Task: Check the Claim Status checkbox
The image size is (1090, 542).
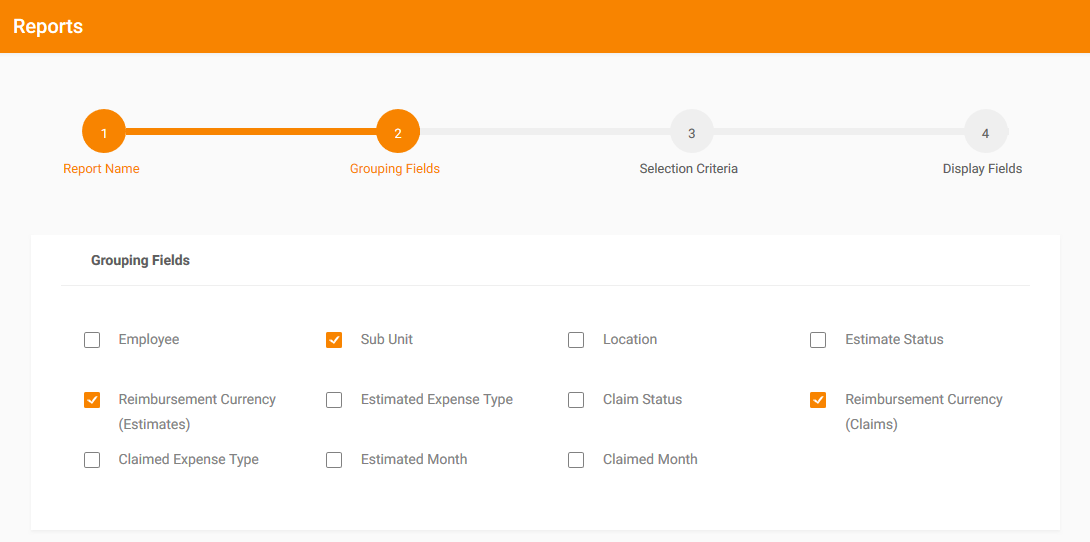Action: coord(576,400)
